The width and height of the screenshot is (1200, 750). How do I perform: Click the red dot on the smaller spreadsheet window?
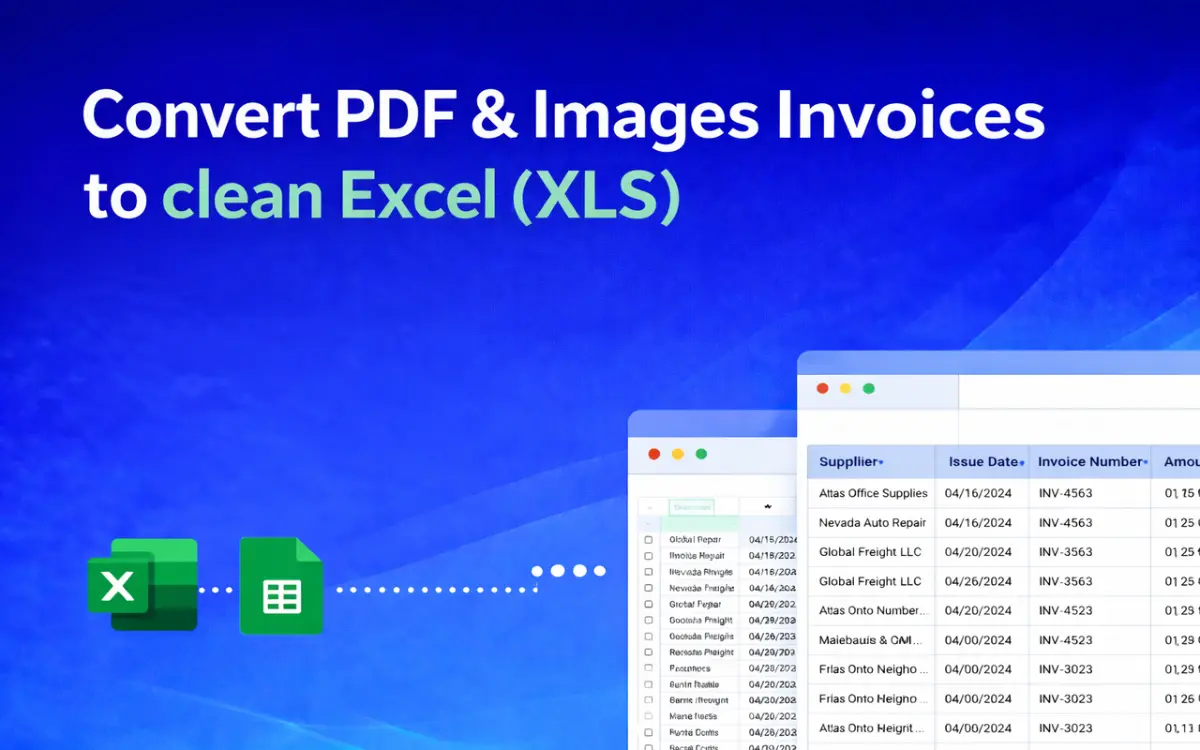coord(654,453)
